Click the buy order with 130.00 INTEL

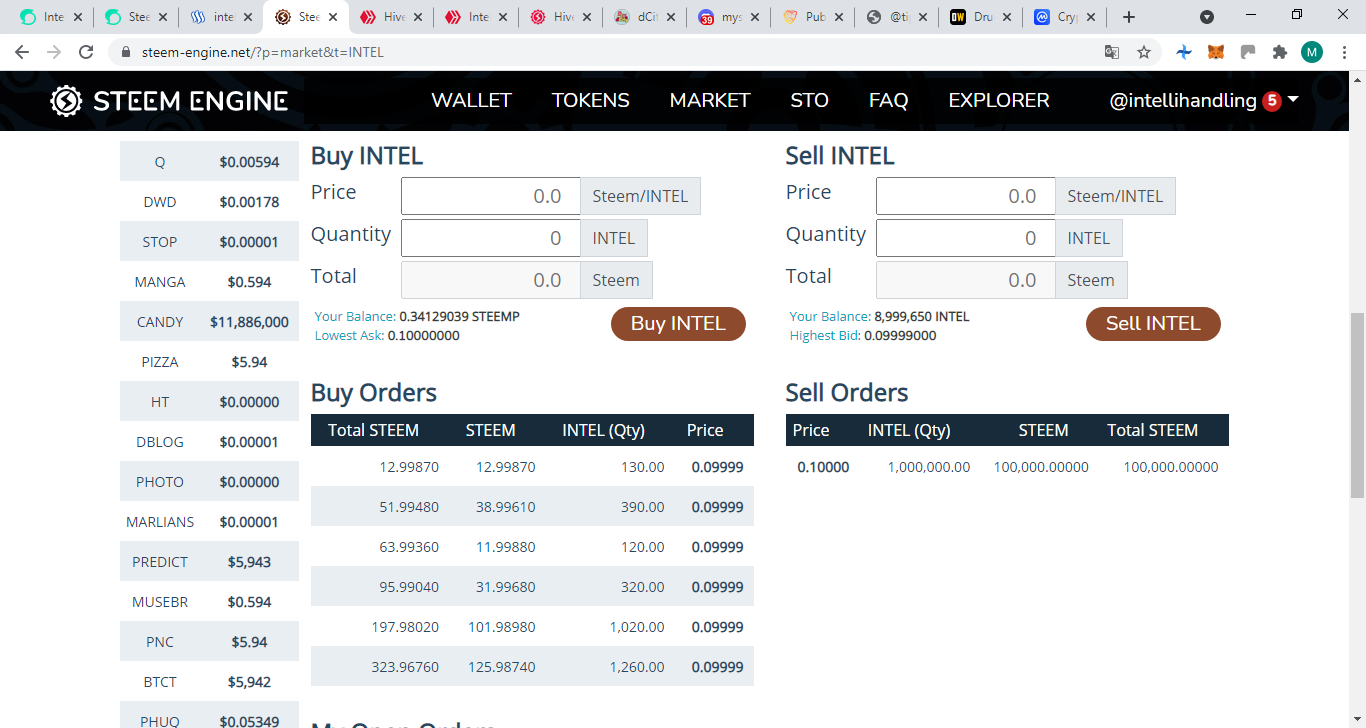tap(532, 467)
